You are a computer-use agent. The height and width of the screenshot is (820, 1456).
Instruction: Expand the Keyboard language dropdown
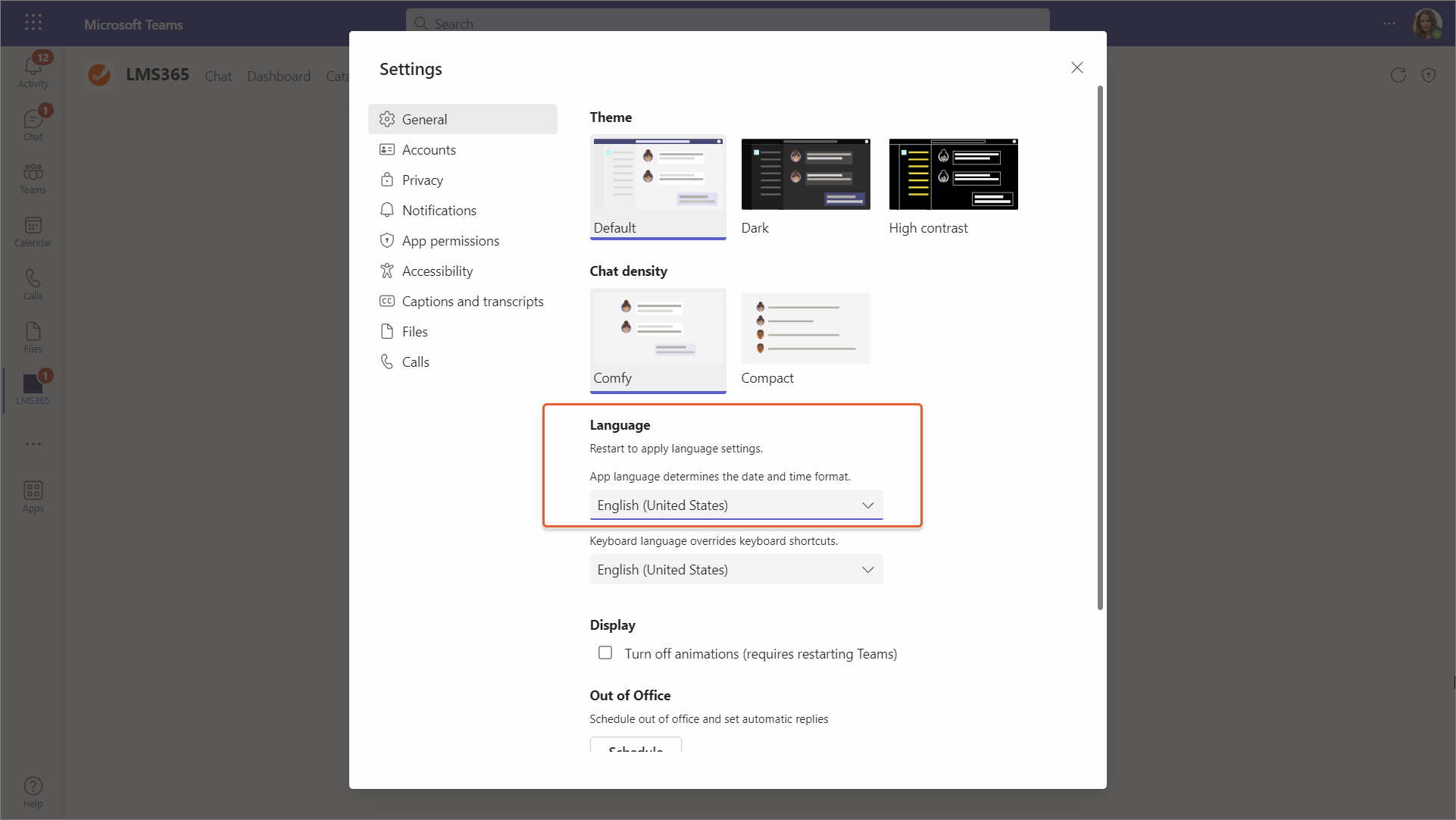pyautogui.click(x=736, y=569)
